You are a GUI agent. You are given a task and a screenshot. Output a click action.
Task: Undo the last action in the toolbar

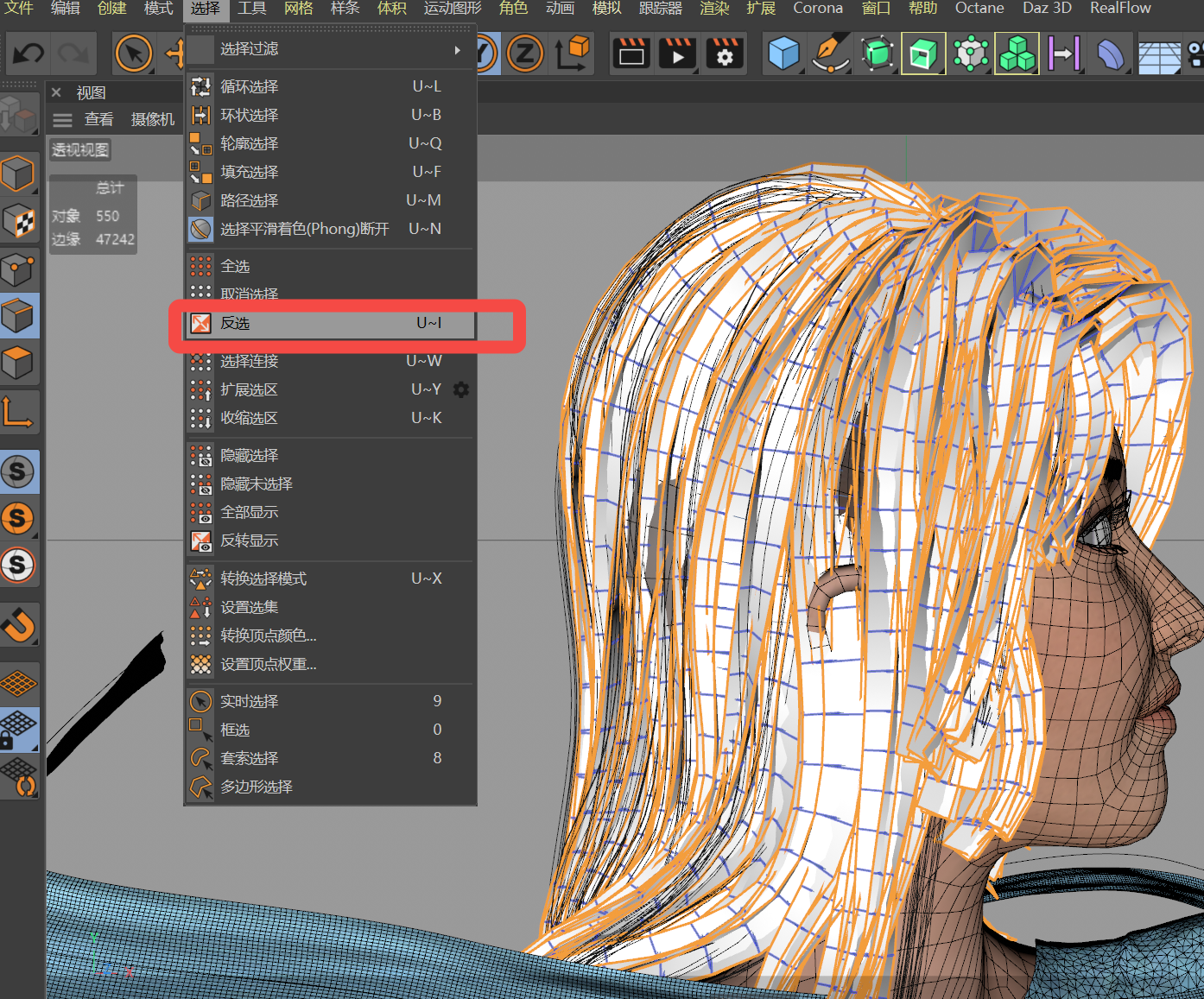pyautogui.click(x=29, y=54)
